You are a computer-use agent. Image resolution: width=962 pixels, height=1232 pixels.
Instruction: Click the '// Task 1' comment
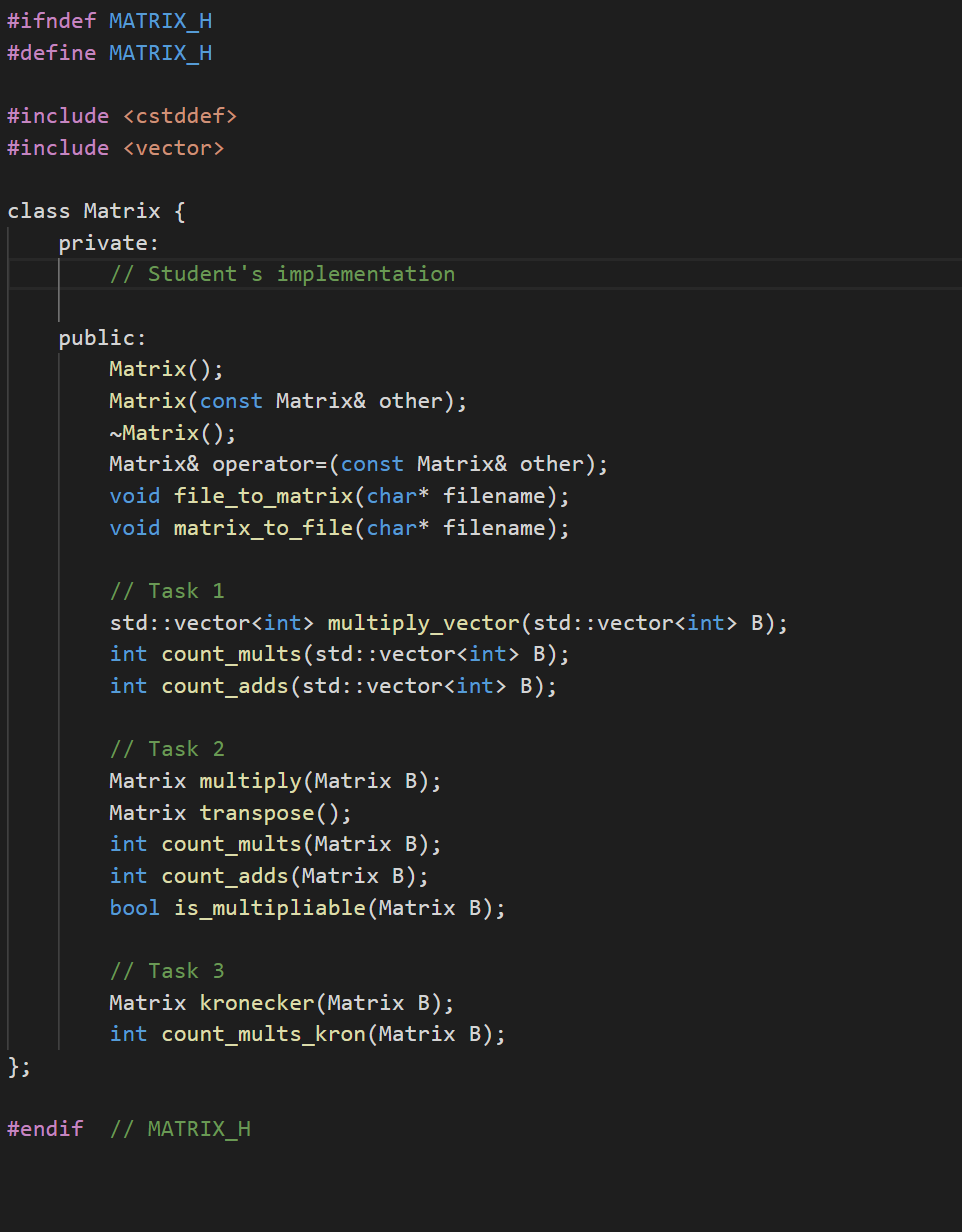pyautogui.click(x=167, y=591)
